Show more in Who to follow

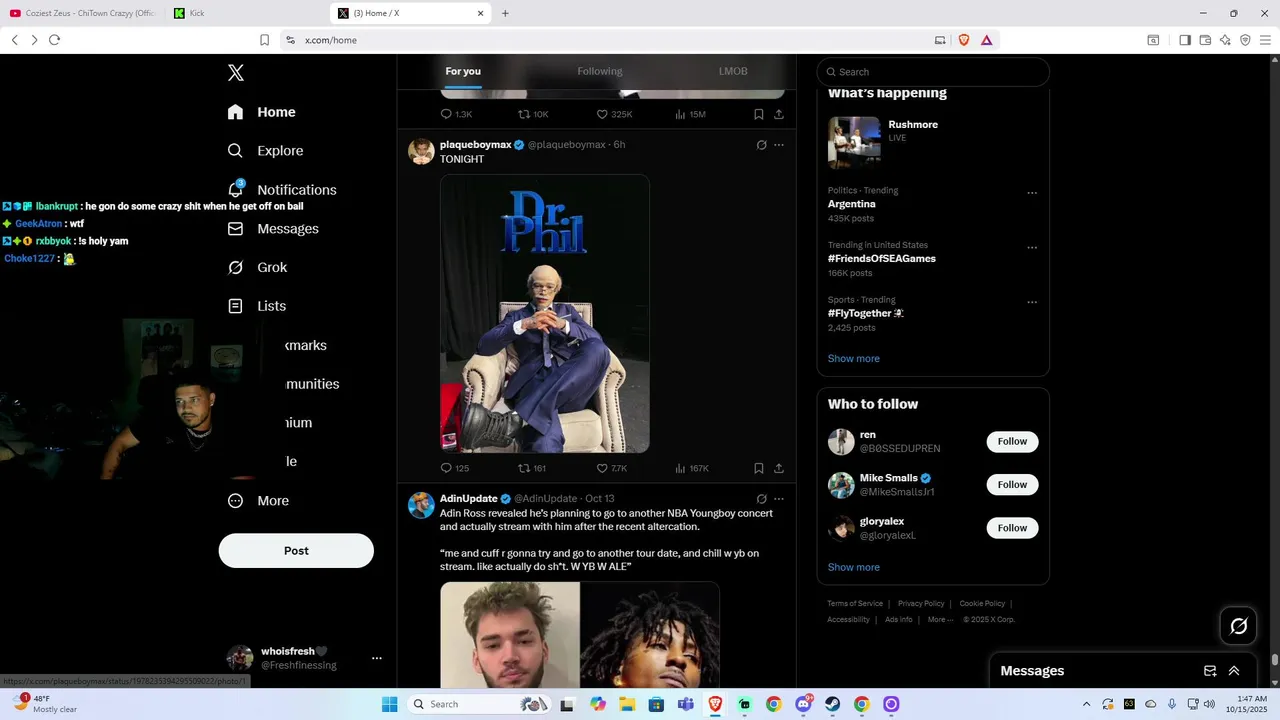[854, 568]
